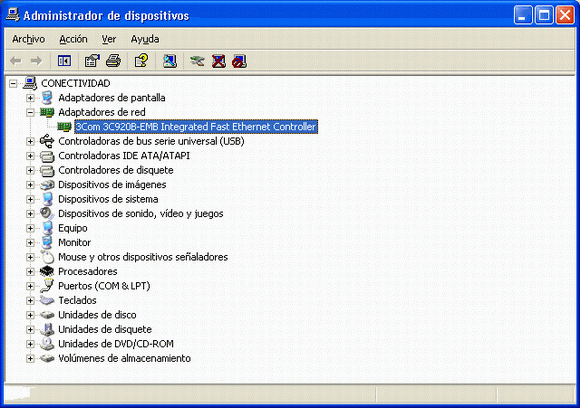Click the CONECTIVIDAD computer icon
This screenshot has width=580, height=408.
(x=30, y=83)
